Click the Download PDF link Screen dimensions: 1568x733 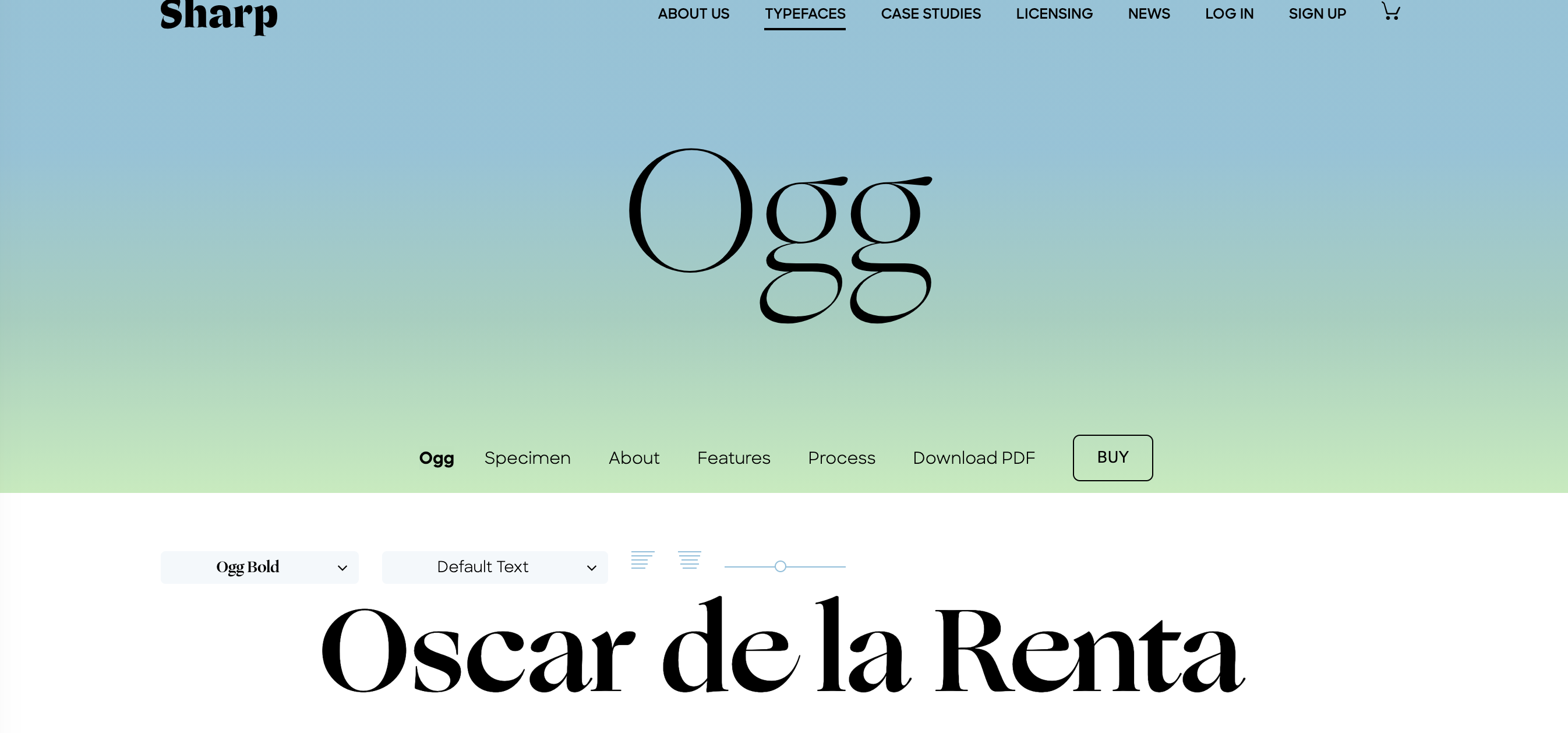pyautogui.click(x=973, y=457)
